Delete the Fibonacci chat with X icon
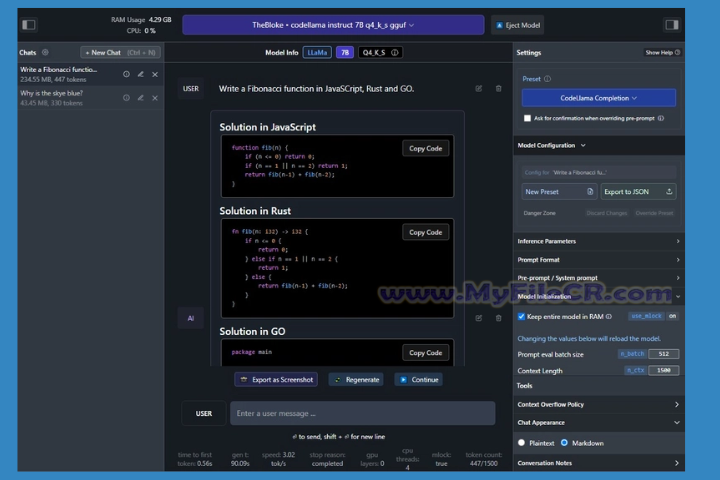720x480 pixels. [155, 74]
